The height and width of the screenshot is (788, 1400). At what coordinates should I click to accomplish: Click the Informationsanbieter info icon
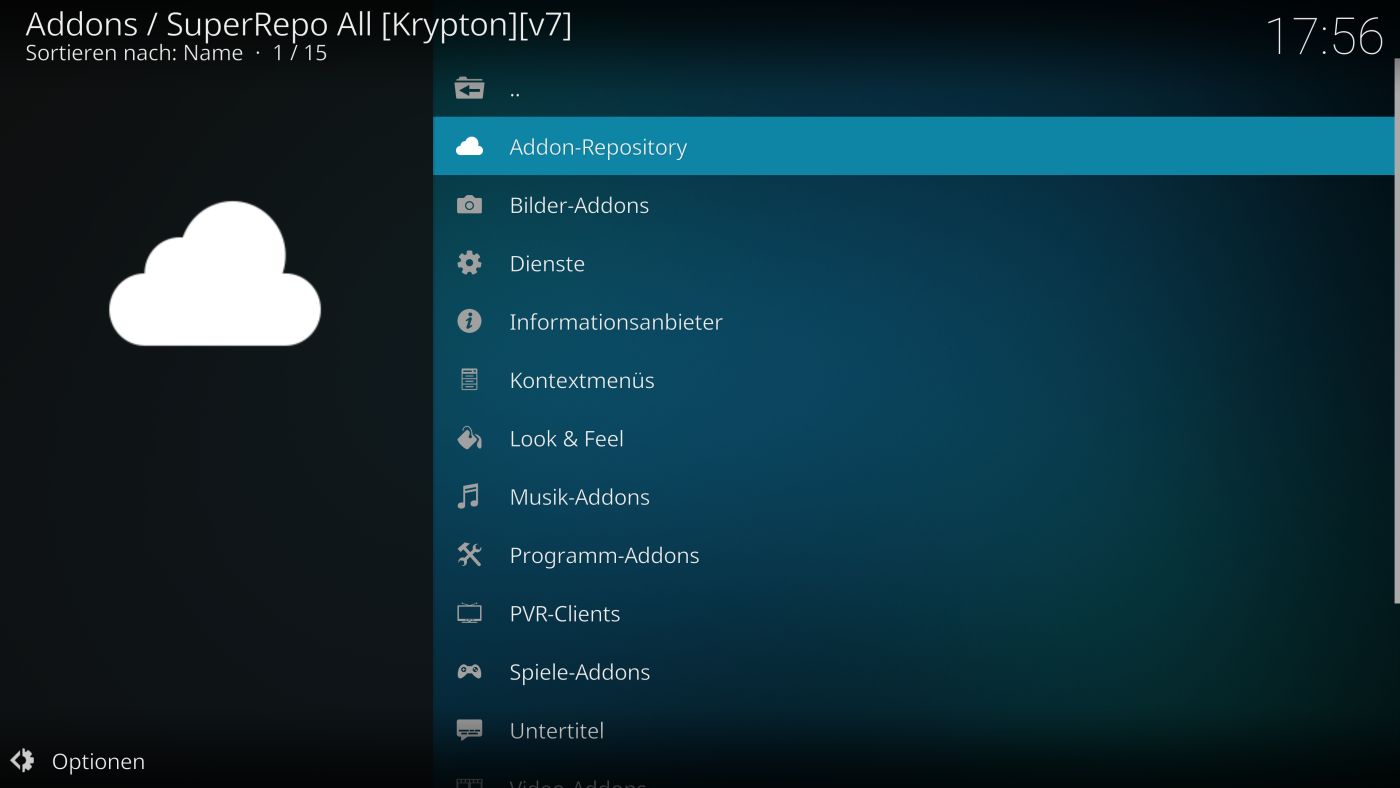pyautogui.click(x=469, y=321)
